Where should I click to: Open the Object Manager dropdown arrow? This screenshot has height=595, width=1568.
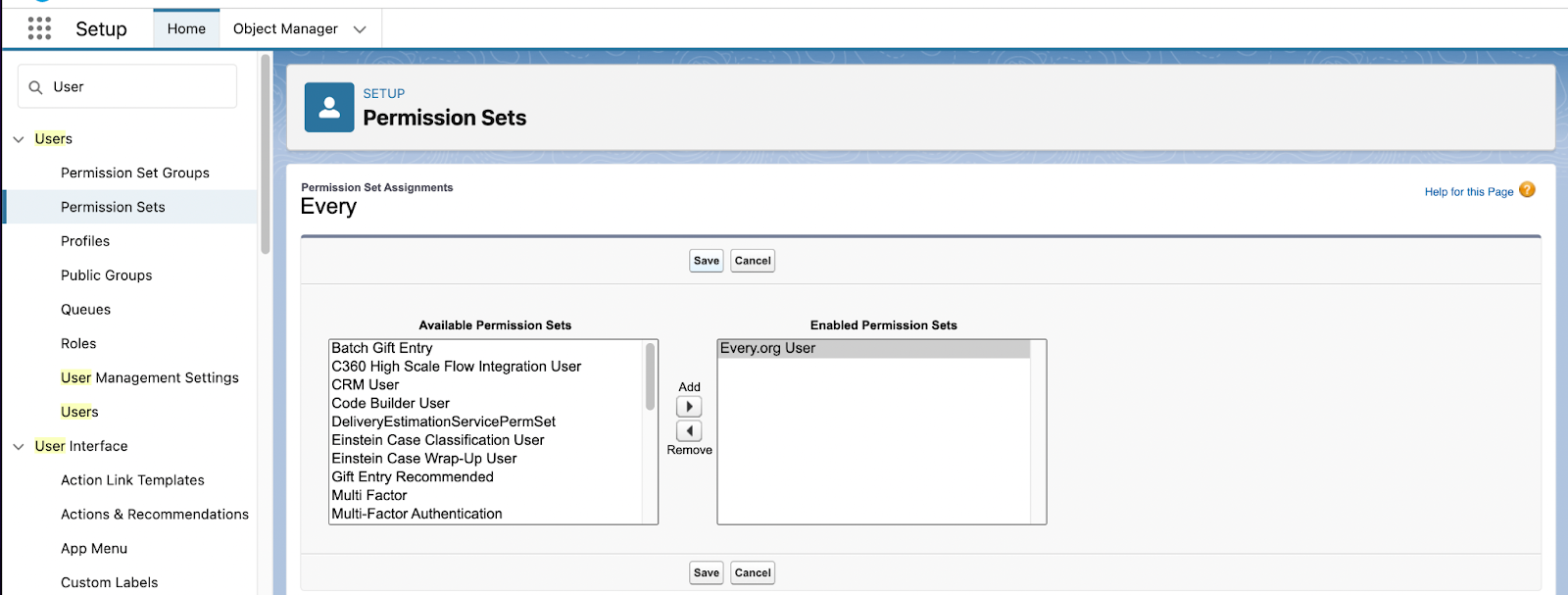coord(360,29)
